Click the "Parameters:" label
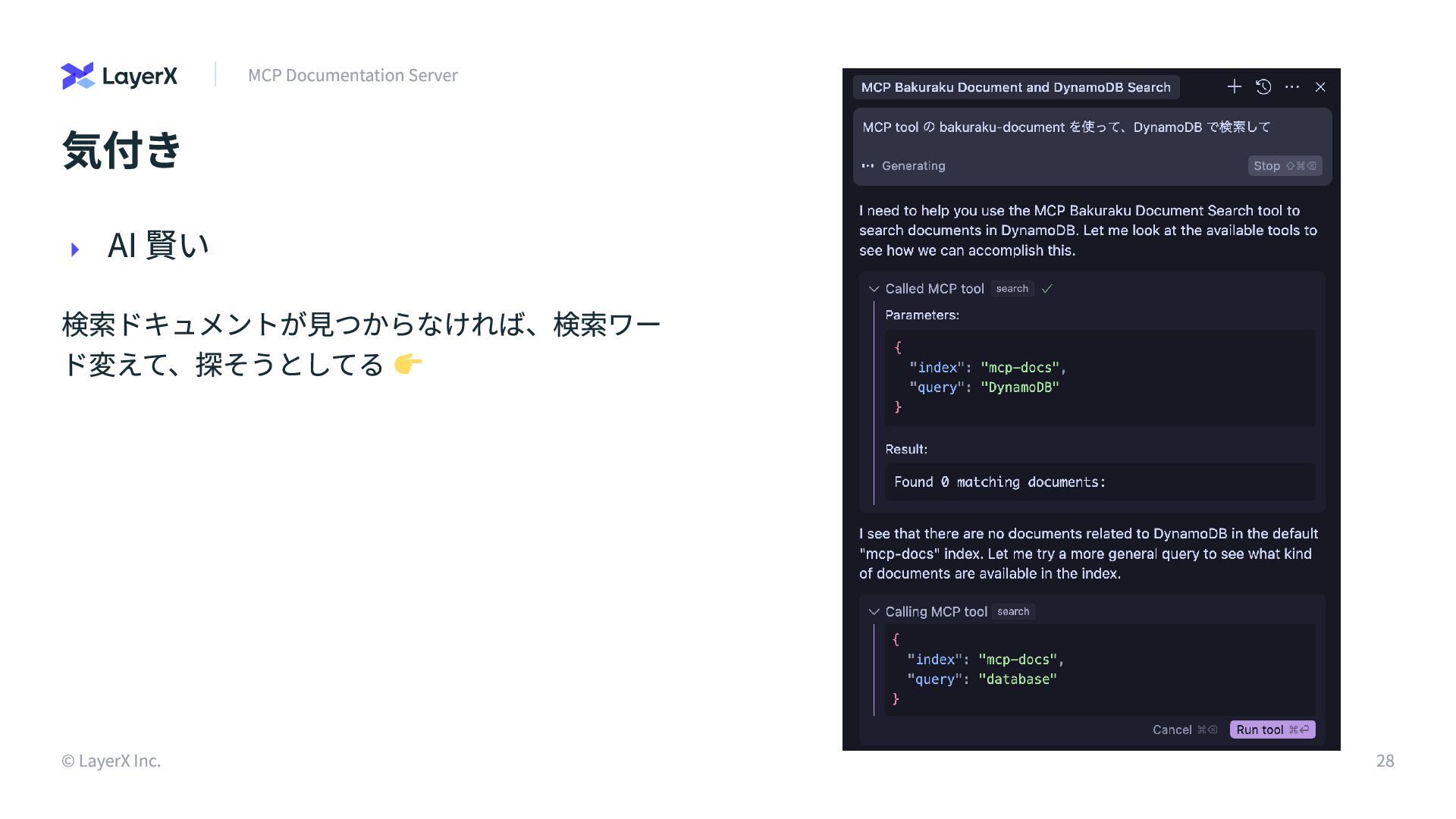1456x819 pixels. 922,315
